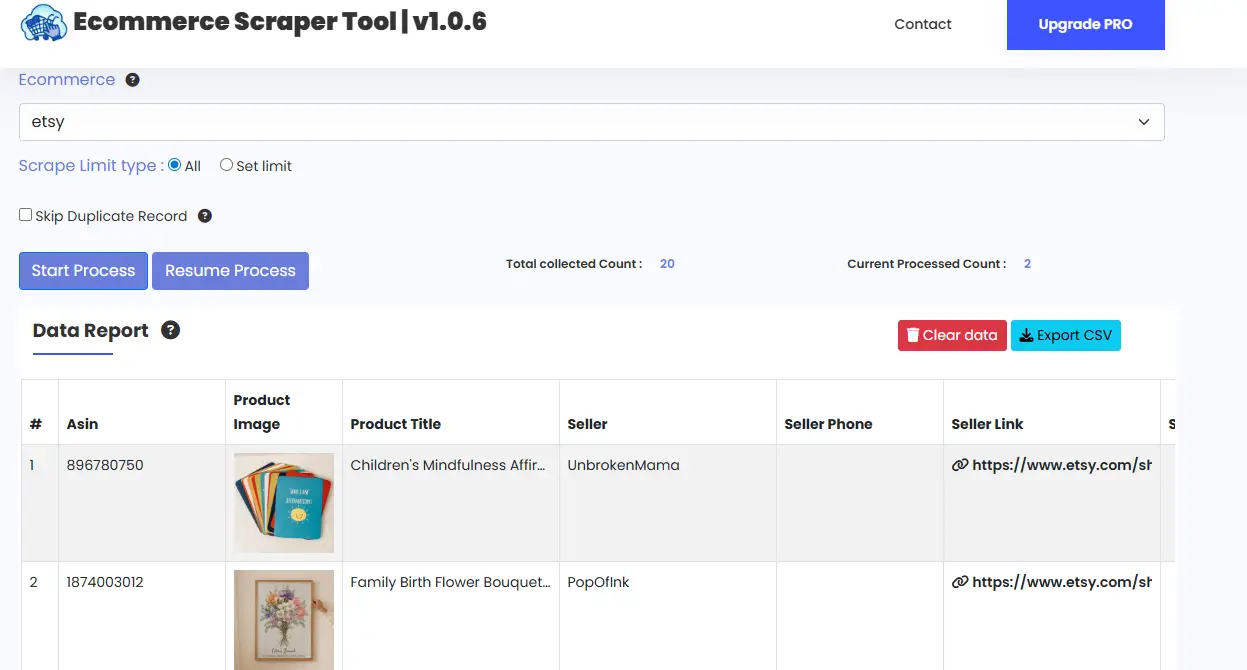Open the etsy.com seller link in row 1

click(x=1060, y=464)
